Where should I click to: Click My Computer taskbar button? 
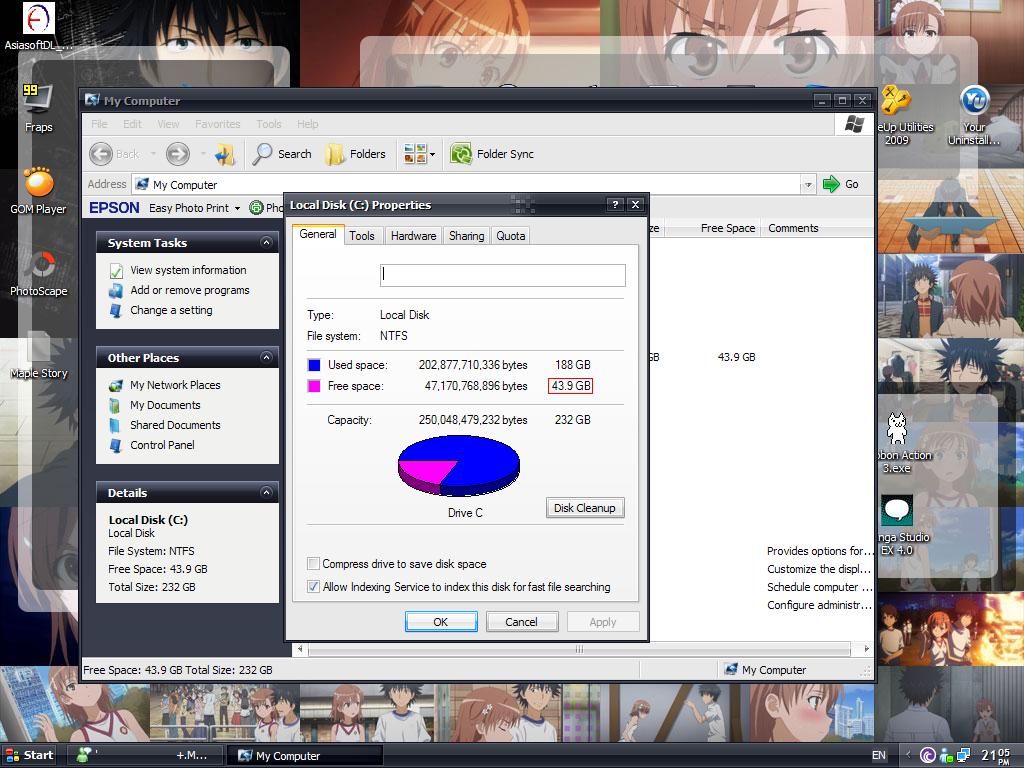click(303, 756)
